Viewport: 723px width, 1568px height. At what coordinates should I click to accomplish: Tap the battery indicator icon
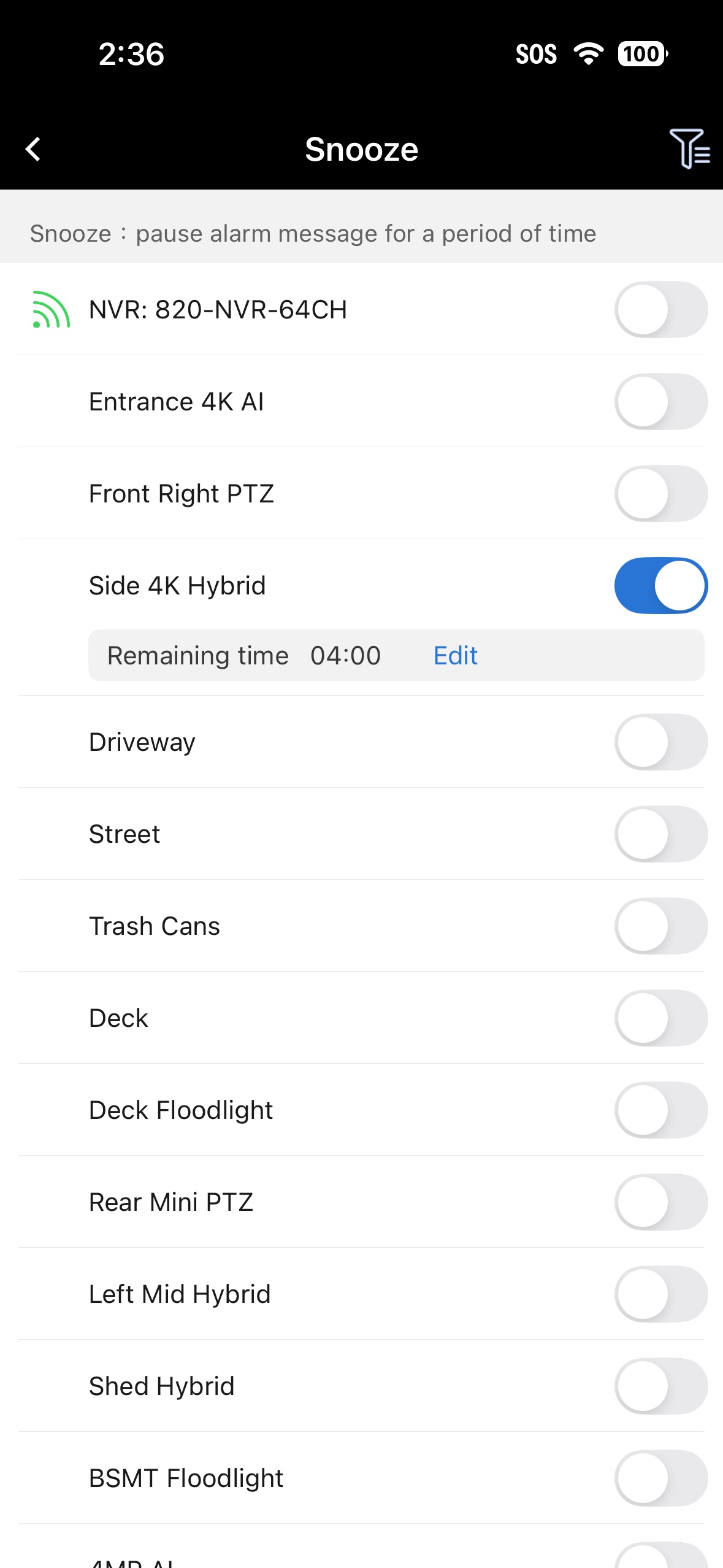pos(643,54)
